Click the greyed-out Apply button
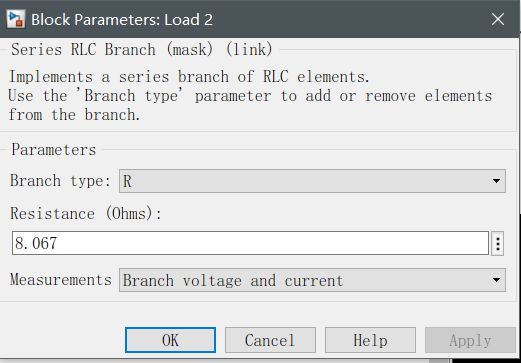This screenshot has height=363, width=521. pos(470,340)
